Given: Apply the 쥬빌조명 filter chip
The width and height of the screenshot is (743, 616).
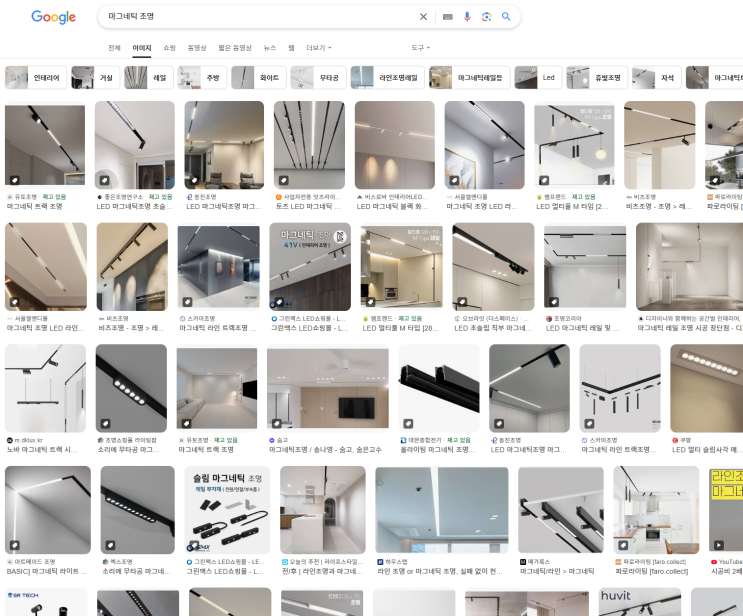Looking at the screenshot, I should pos(597,78).
